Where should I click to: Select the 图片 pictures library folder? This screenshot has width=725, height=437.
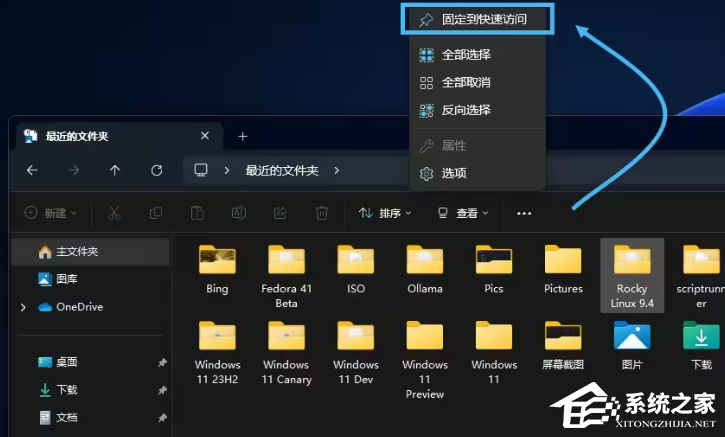(632, 345)
